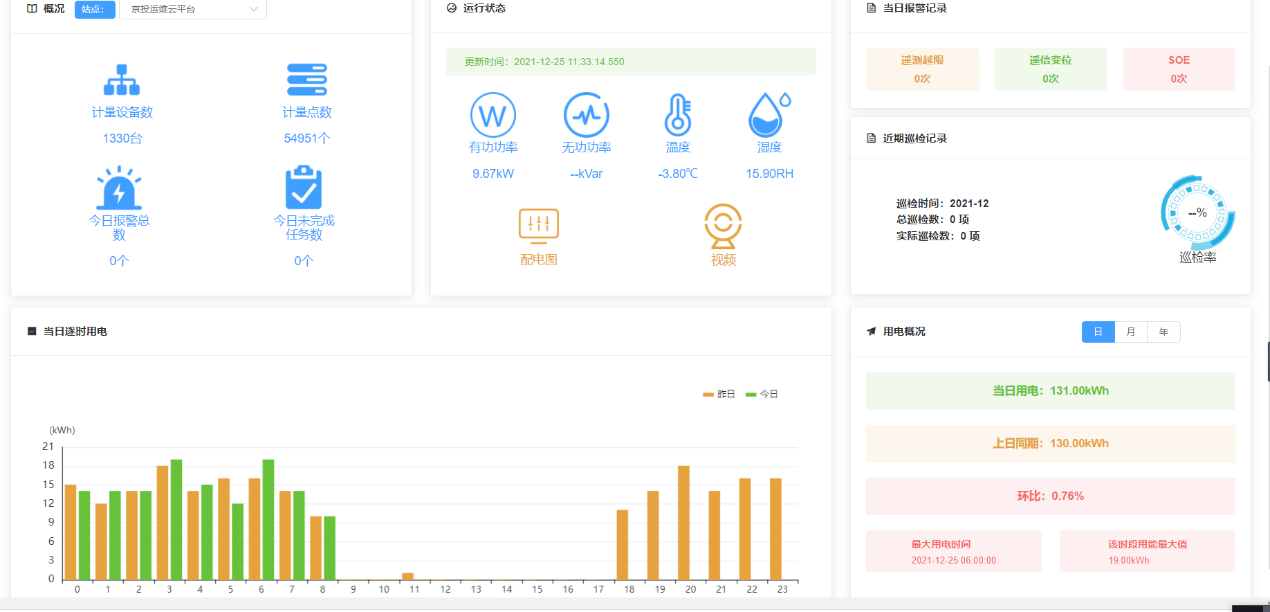Click the 温度 thermometer icon
Viewport: 1270px width, 612px height.
(x=678, y=115)
